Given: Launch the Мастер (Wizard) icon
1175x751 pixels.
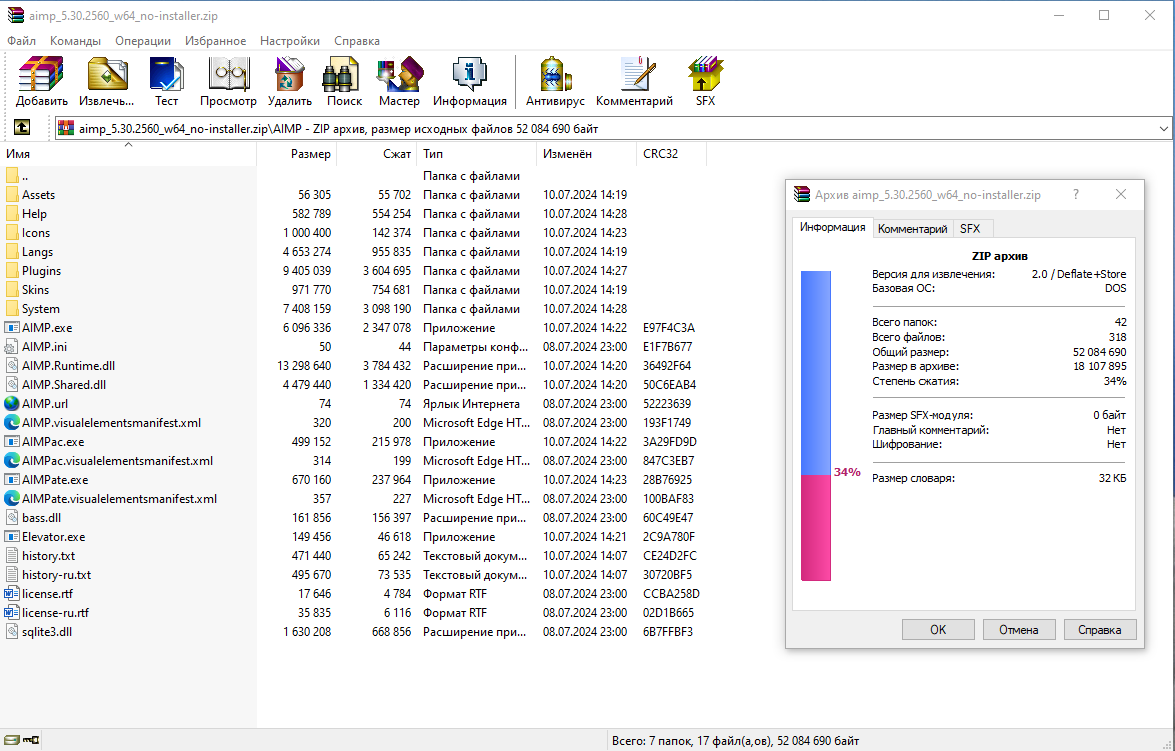Looking at the screenshot, I should click(399, 74).
